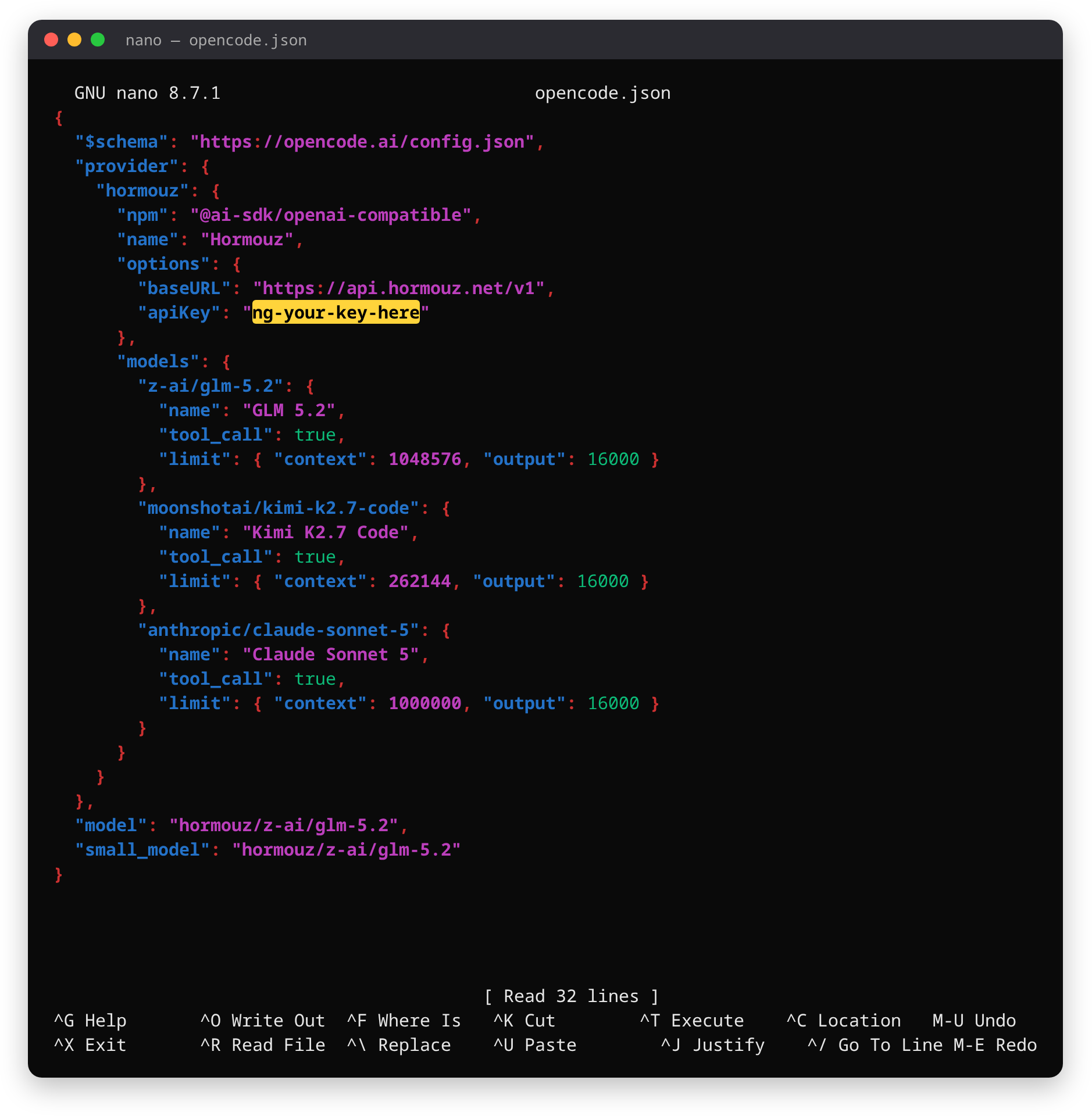Image resolution: width=1092 pixels, height=1116 pixels.
Task: Click the "baseURL" key
Action: [x=184, y=288]
